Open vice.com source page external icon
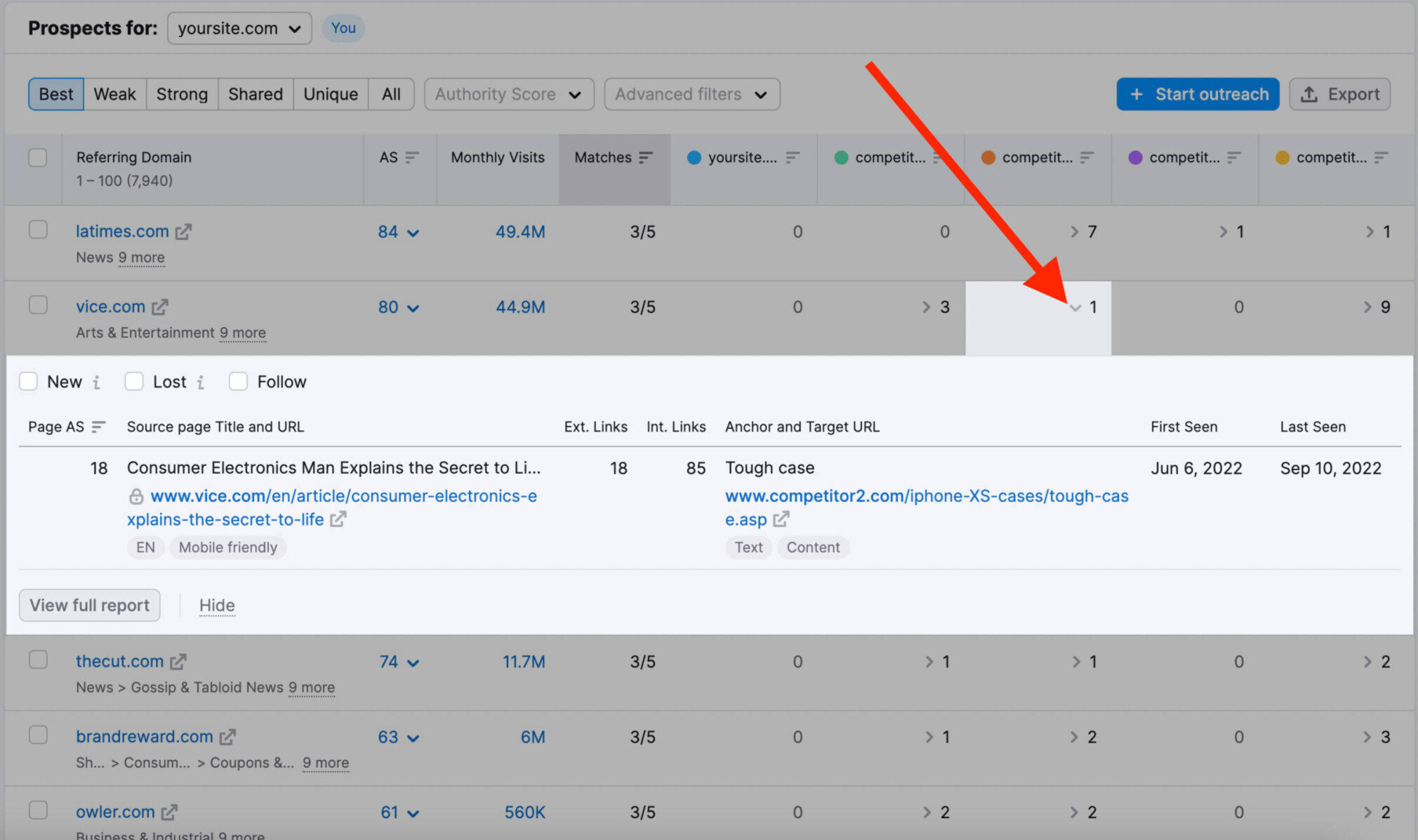This screenshot has width=1418, height=840. pos(338,519)
